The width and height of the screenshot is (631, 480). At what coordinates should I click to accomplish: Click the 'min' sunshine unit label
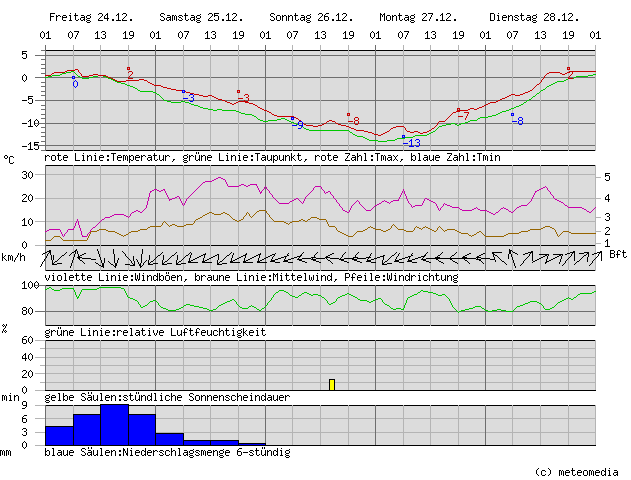pos(10,398)
